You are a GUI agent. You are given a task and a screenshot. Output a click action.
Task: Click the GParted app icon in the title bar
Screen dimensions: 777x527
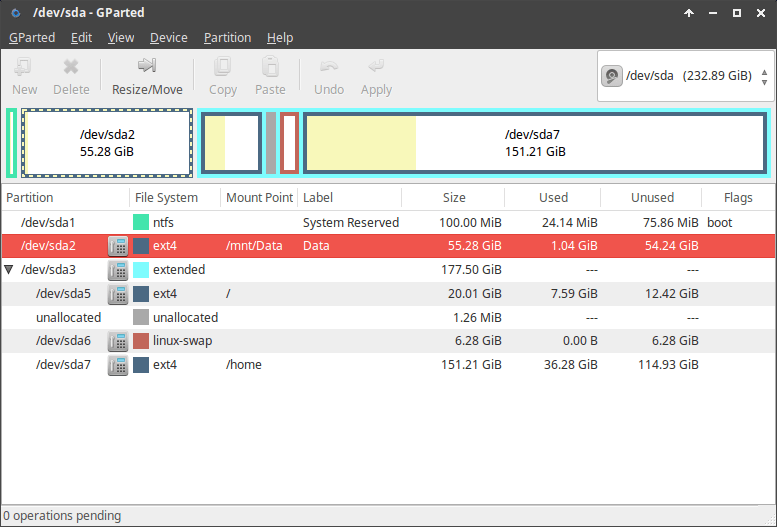pos(16,13)
